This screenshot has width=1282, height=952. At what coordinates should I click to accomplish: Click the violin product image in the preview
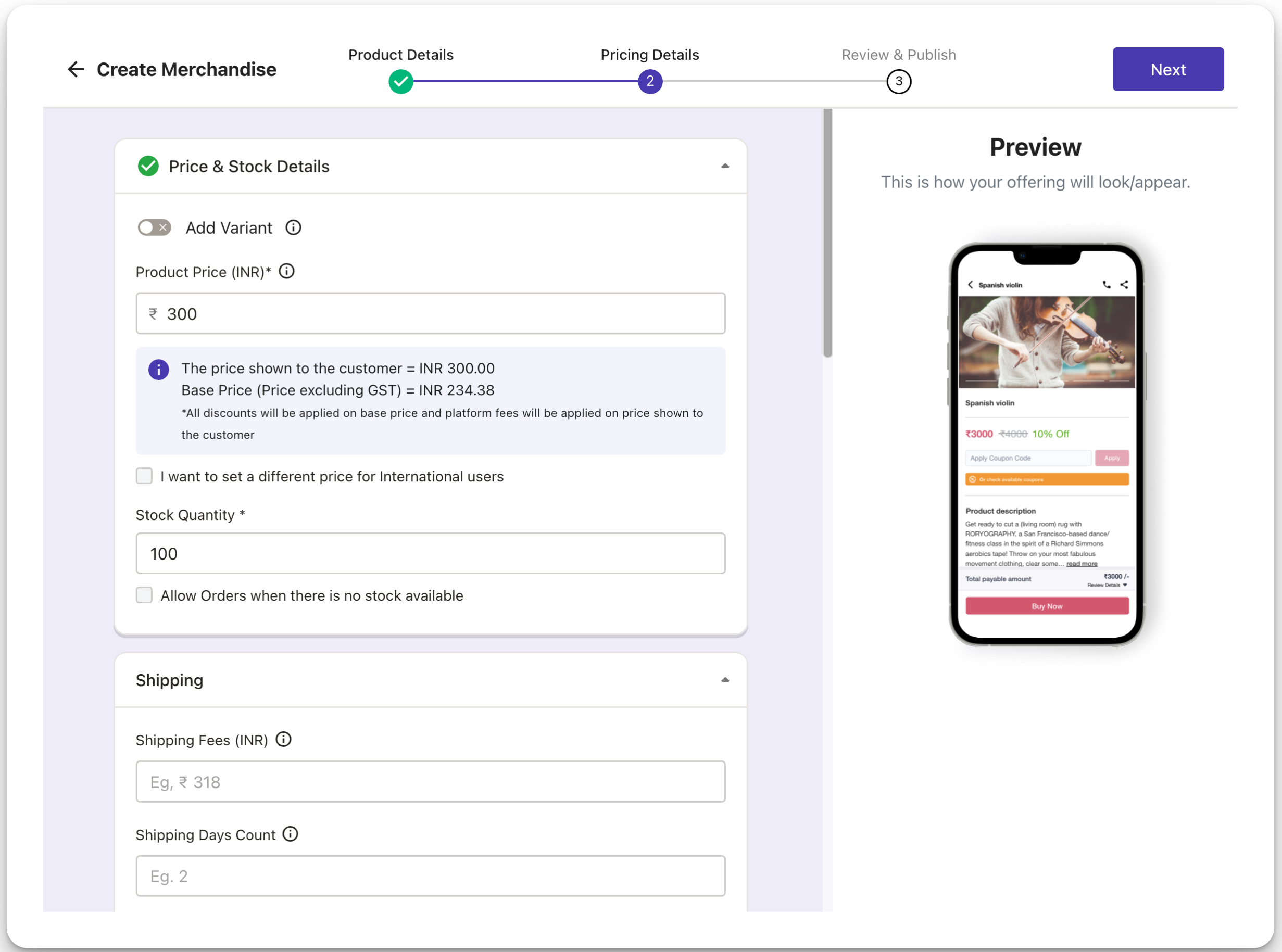click(x=1047, y=342)
